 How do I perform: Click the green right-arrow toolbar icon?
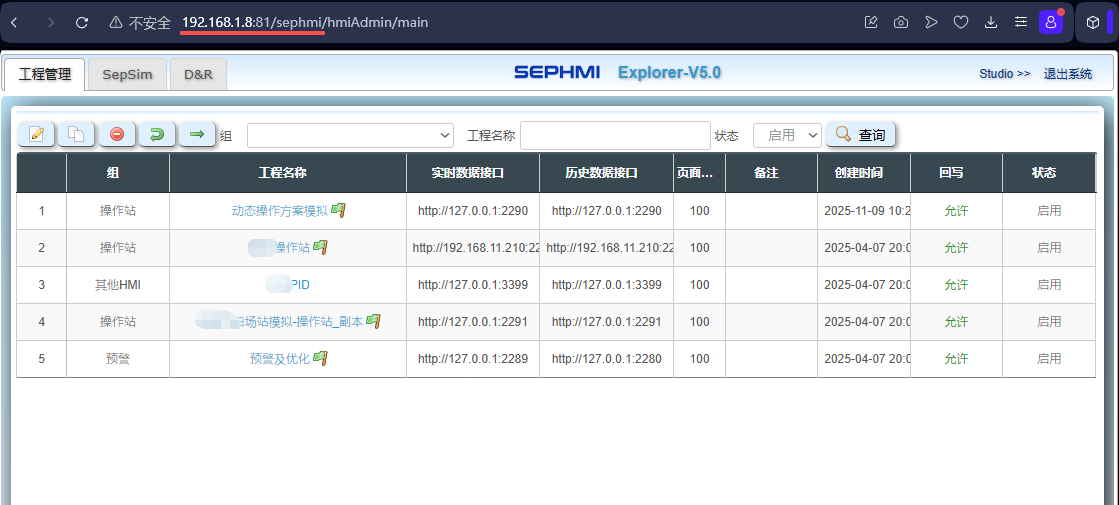click(x=197, y=134)
